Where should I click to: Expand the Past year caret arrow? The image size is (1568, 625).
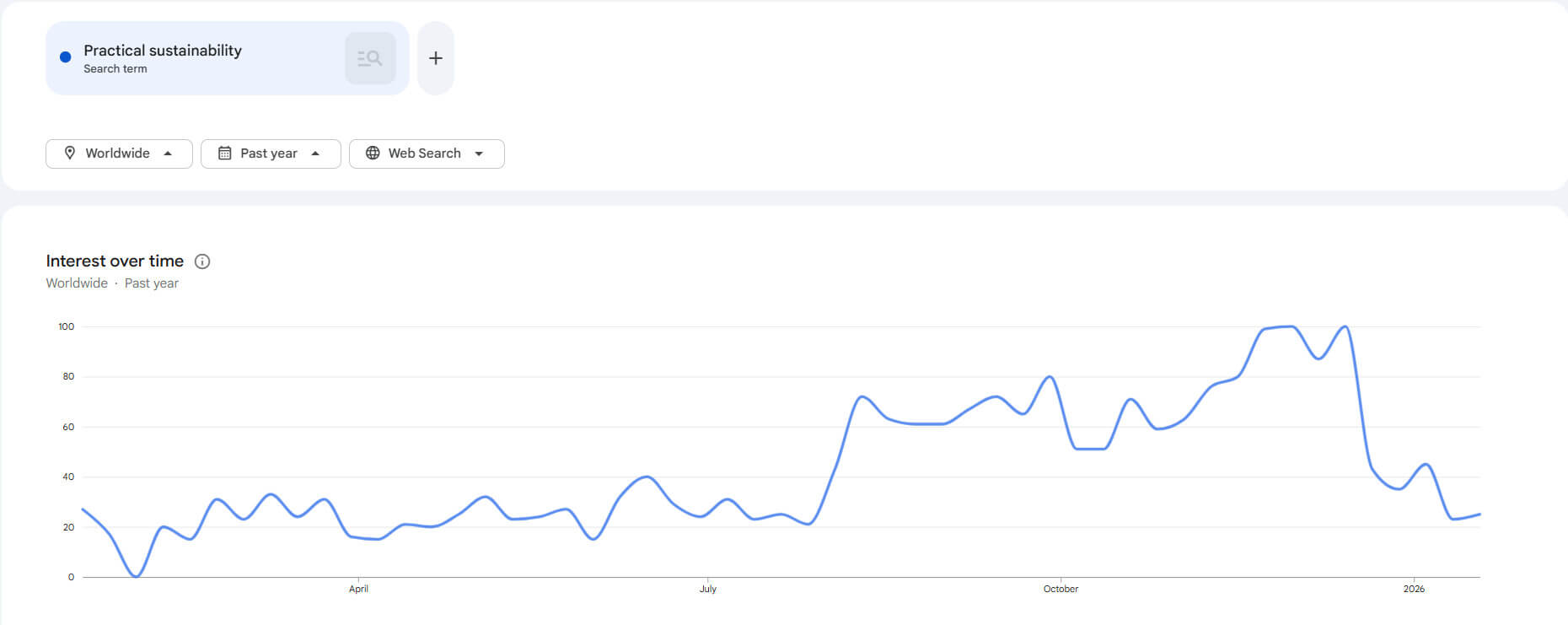[315, 153]
